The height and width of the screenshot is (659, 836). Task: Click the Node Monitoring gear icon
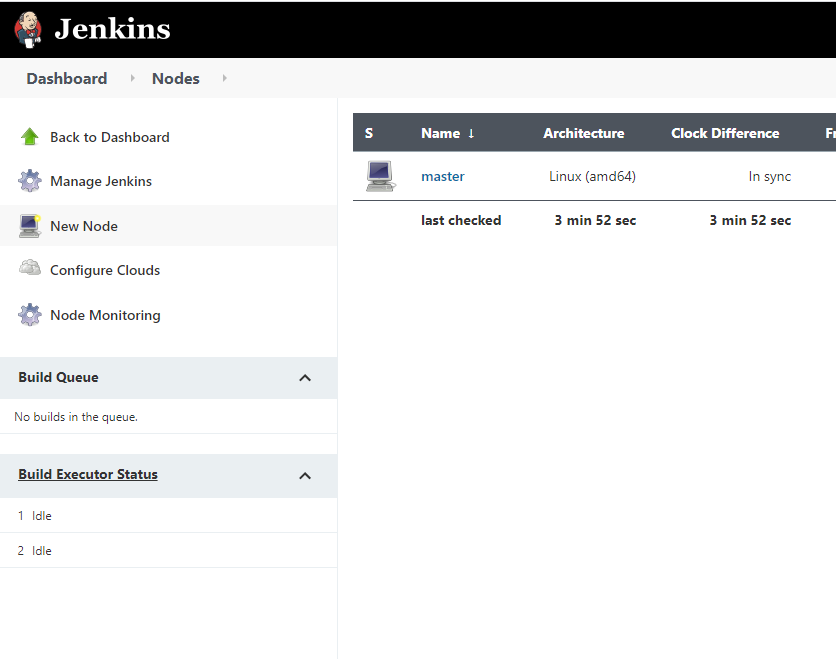[x=29, y=315]
